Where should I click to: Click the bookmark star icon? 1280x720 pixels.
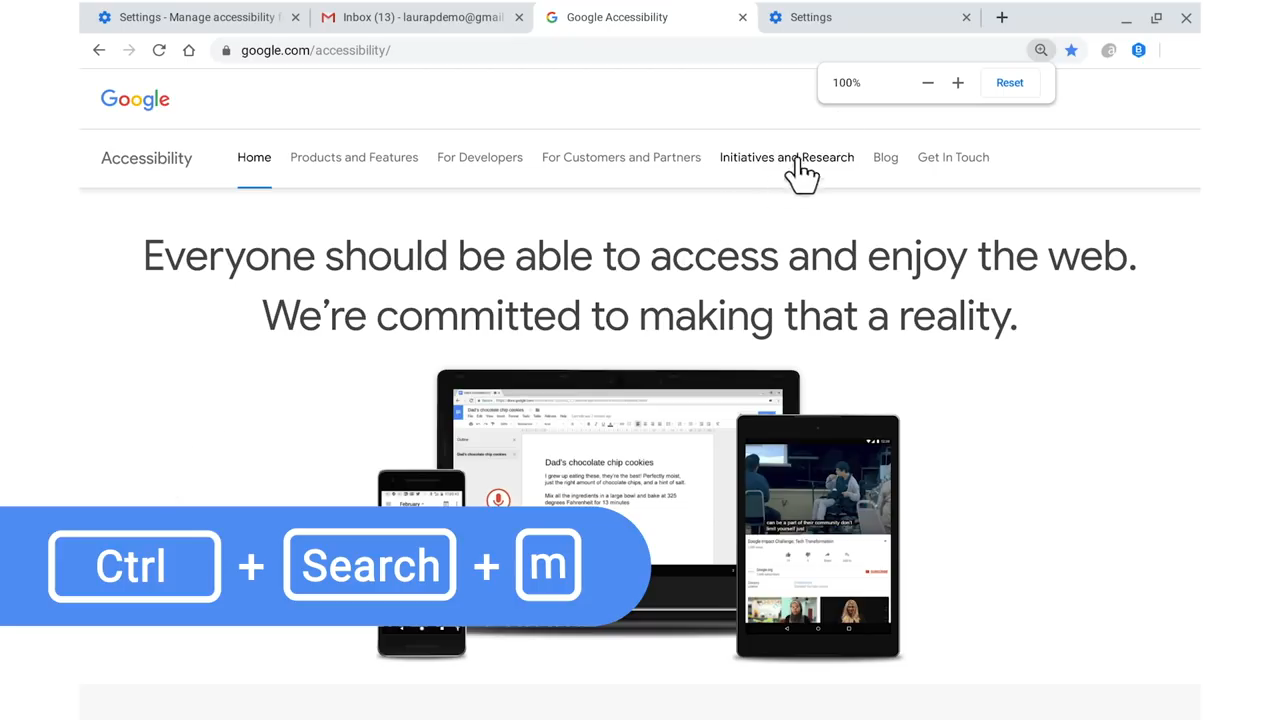point(1071,50)
